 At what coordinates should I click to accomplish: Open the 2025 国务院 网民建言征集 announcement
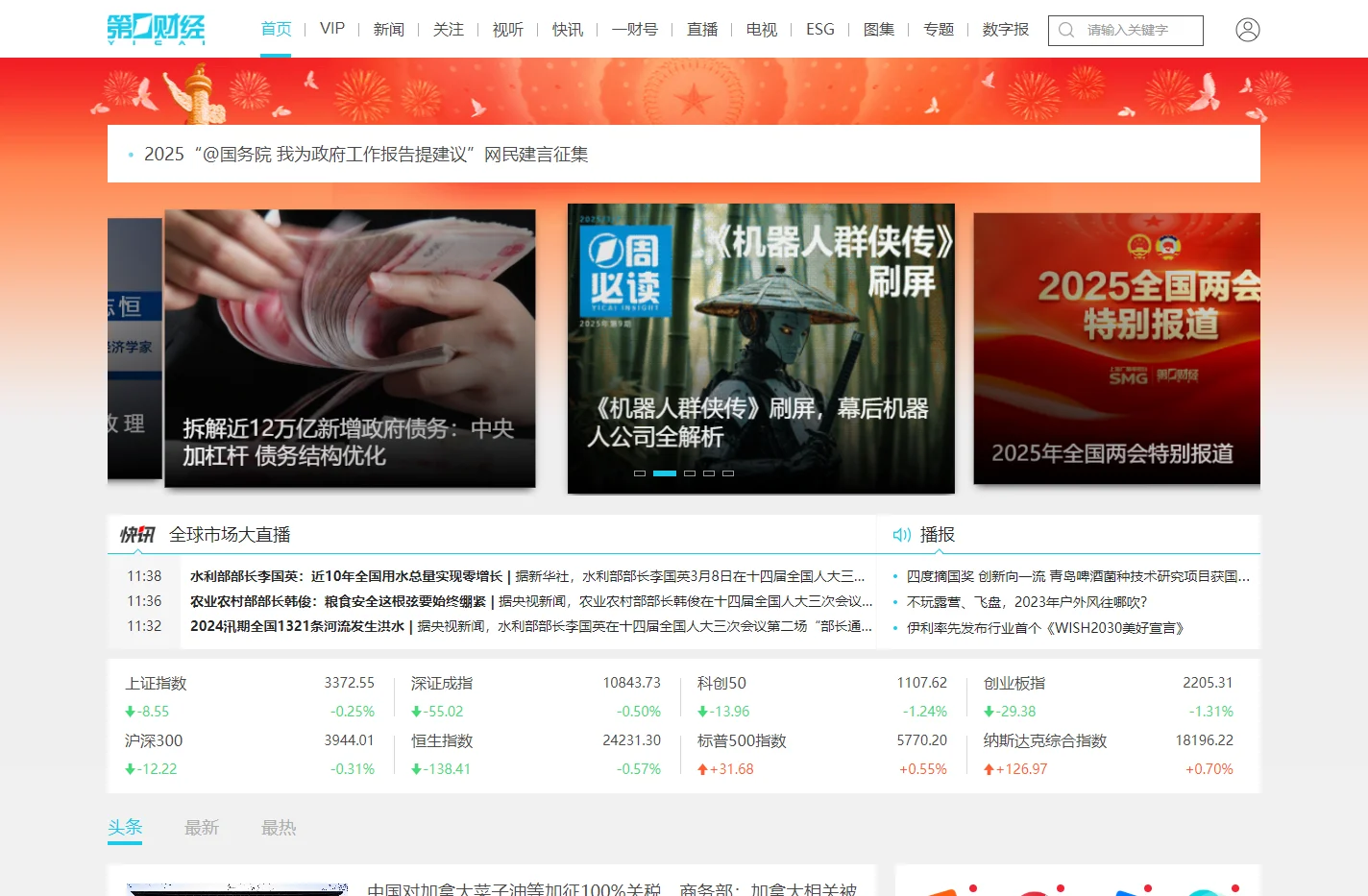[366, 154]
